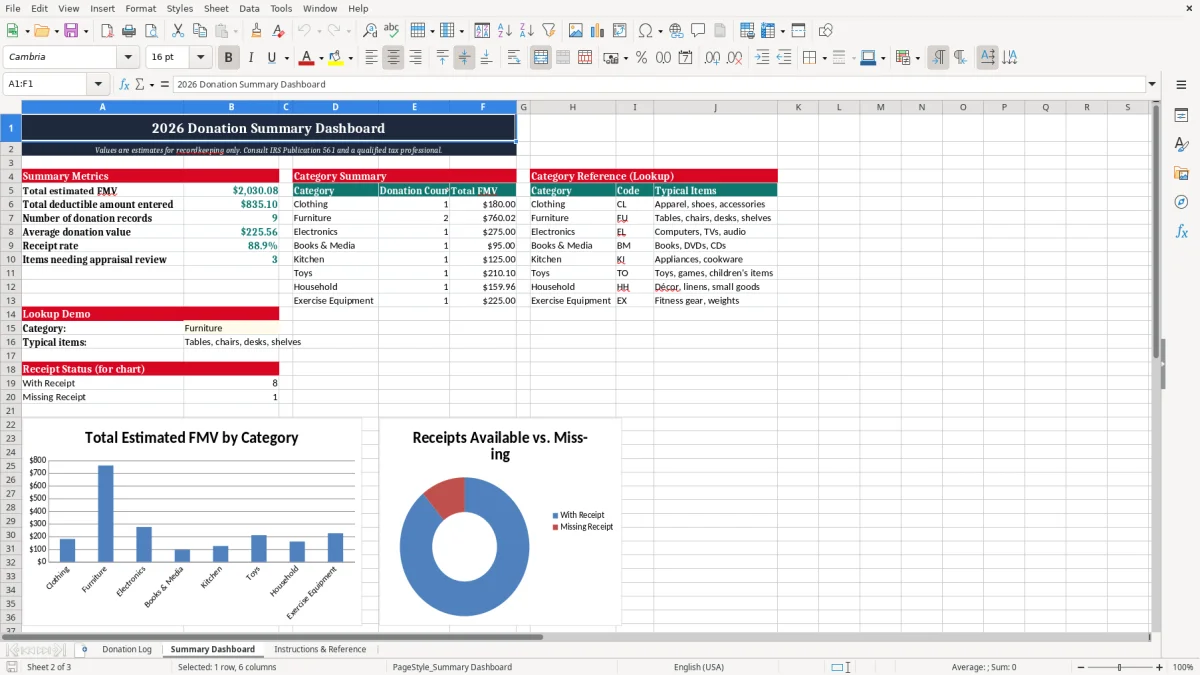This screenshot has height=675, width=1200.
Task: Click the row 14 header
Action: tap(10, 314)
